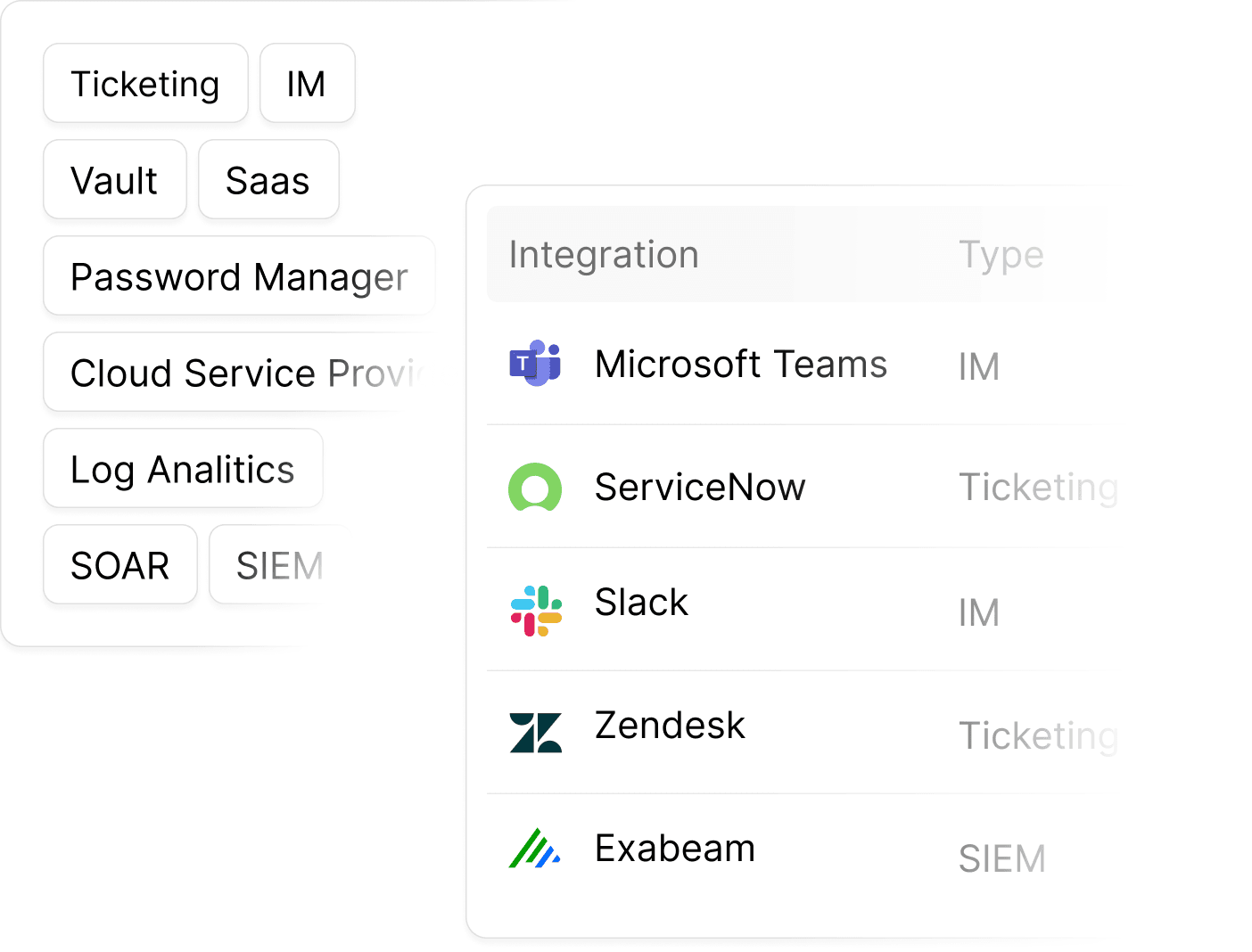Click the Microsoft Teams logo icon
Viewport: 1252px width, 952px height.
click(536, 364)
